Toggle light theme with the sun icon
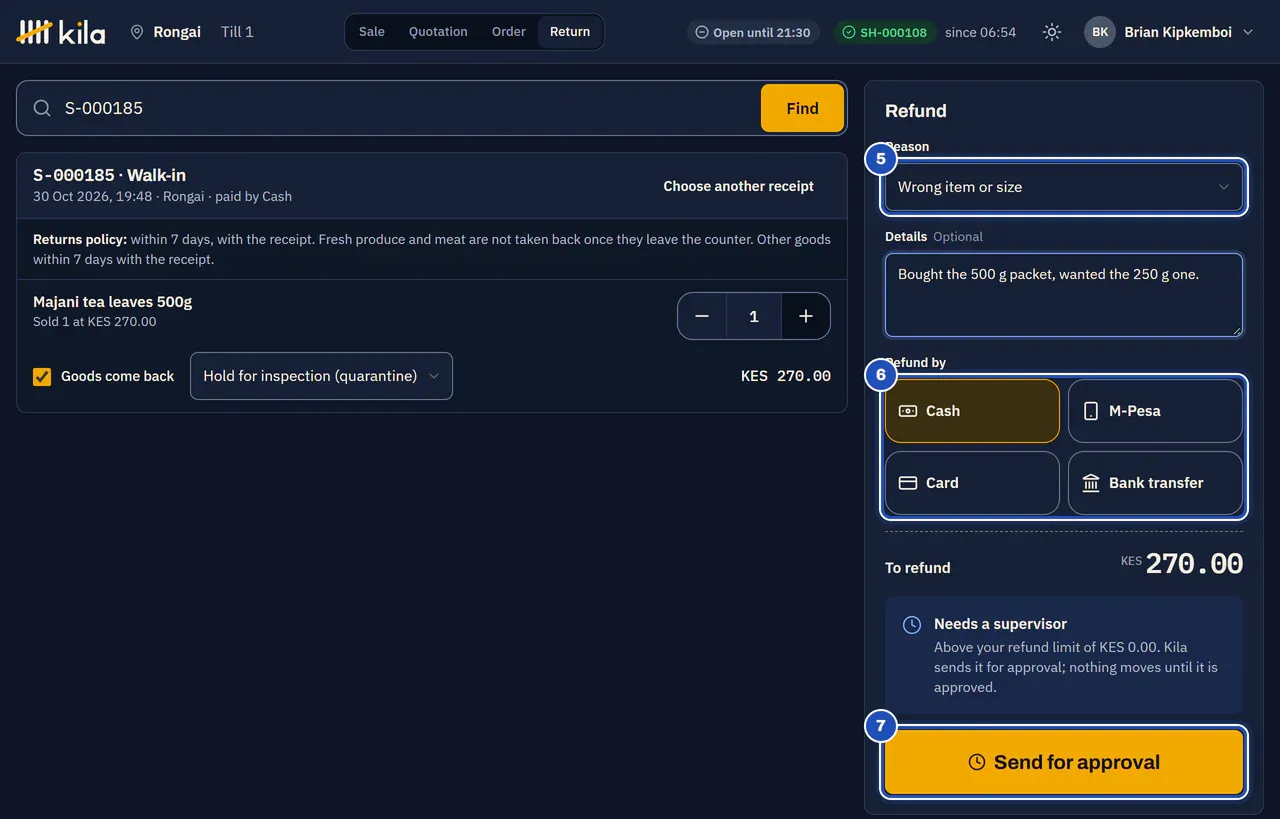 (x=1052, y=32)
